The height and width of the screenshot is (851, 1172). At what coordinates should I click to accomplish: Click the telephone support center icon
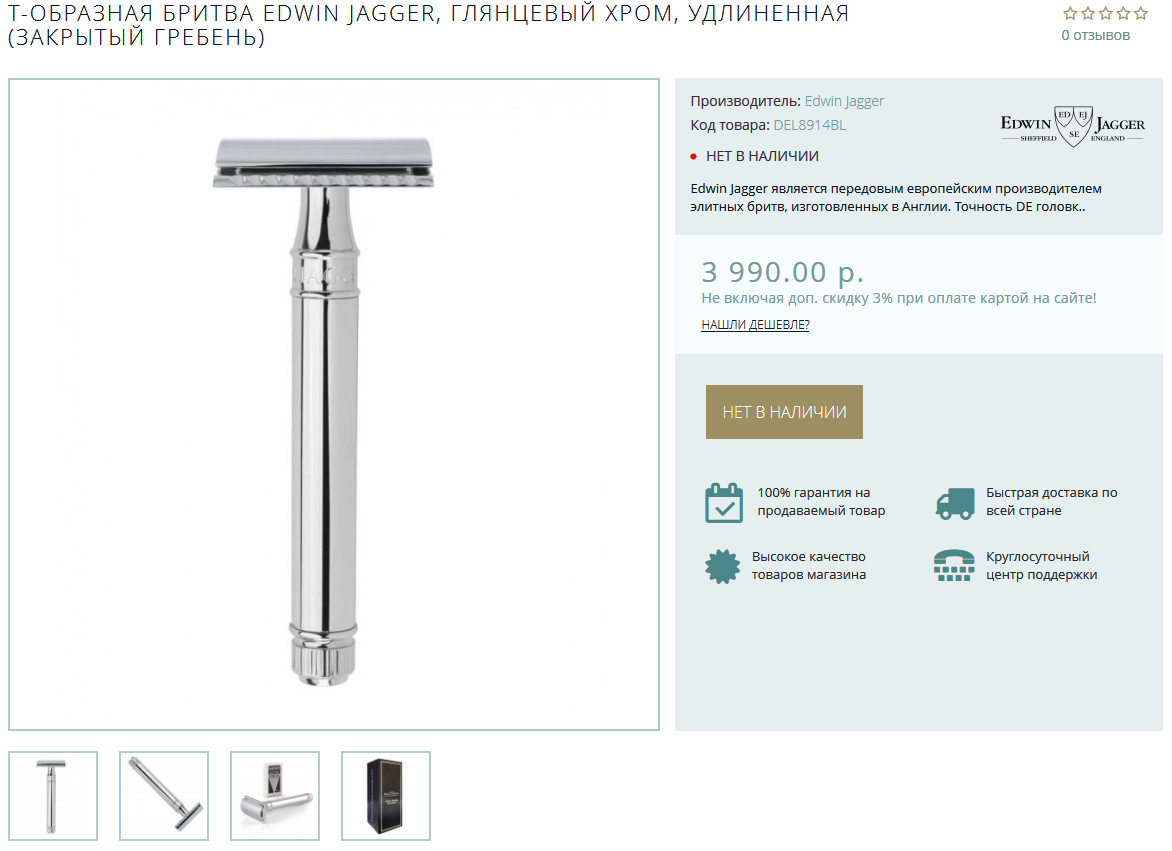(954, 566)
